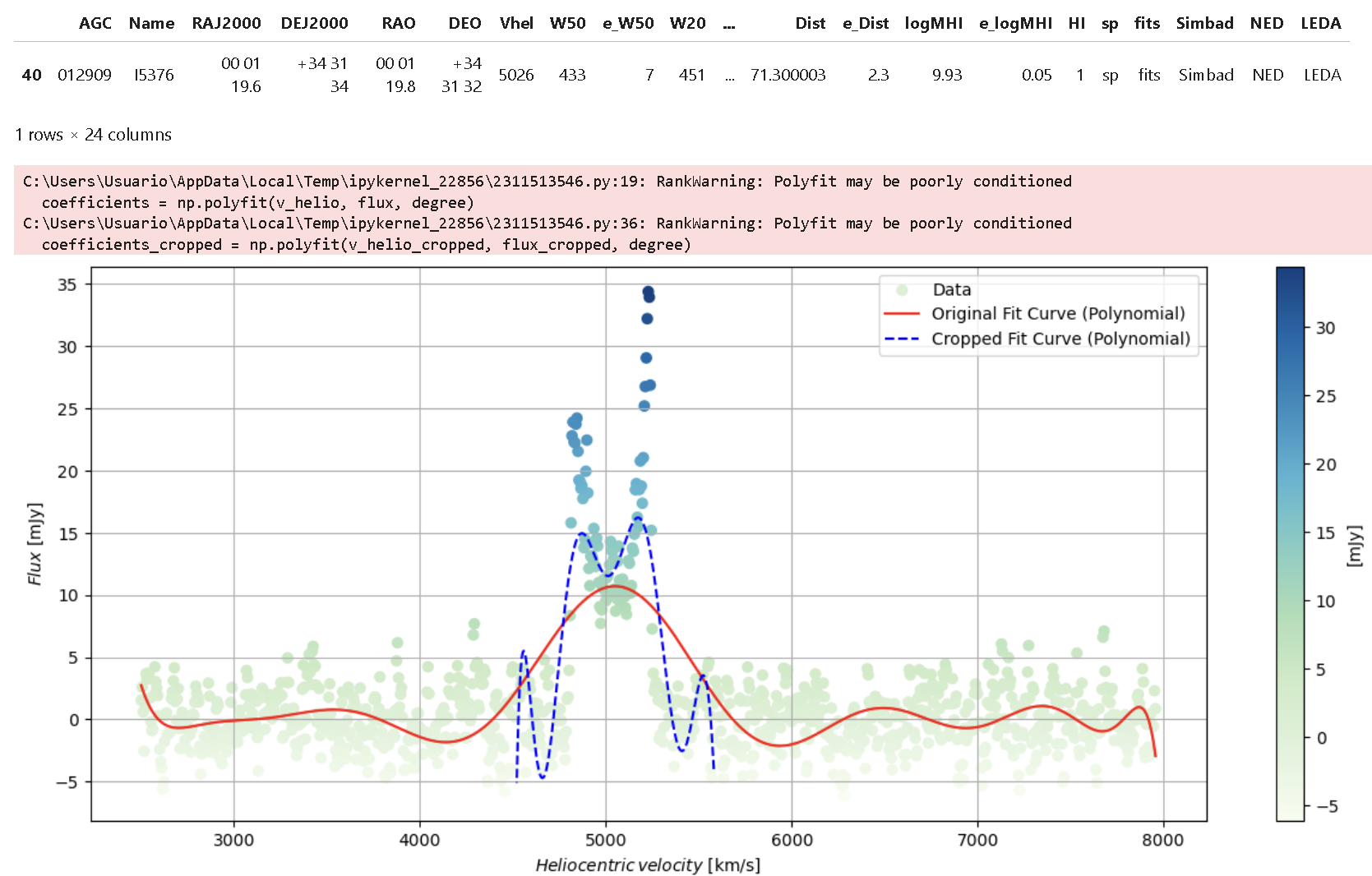This screenshot has width=1372, height=876.
Task: Click the Dist column header
Action: pyautogui.click(x=810, y=23)
